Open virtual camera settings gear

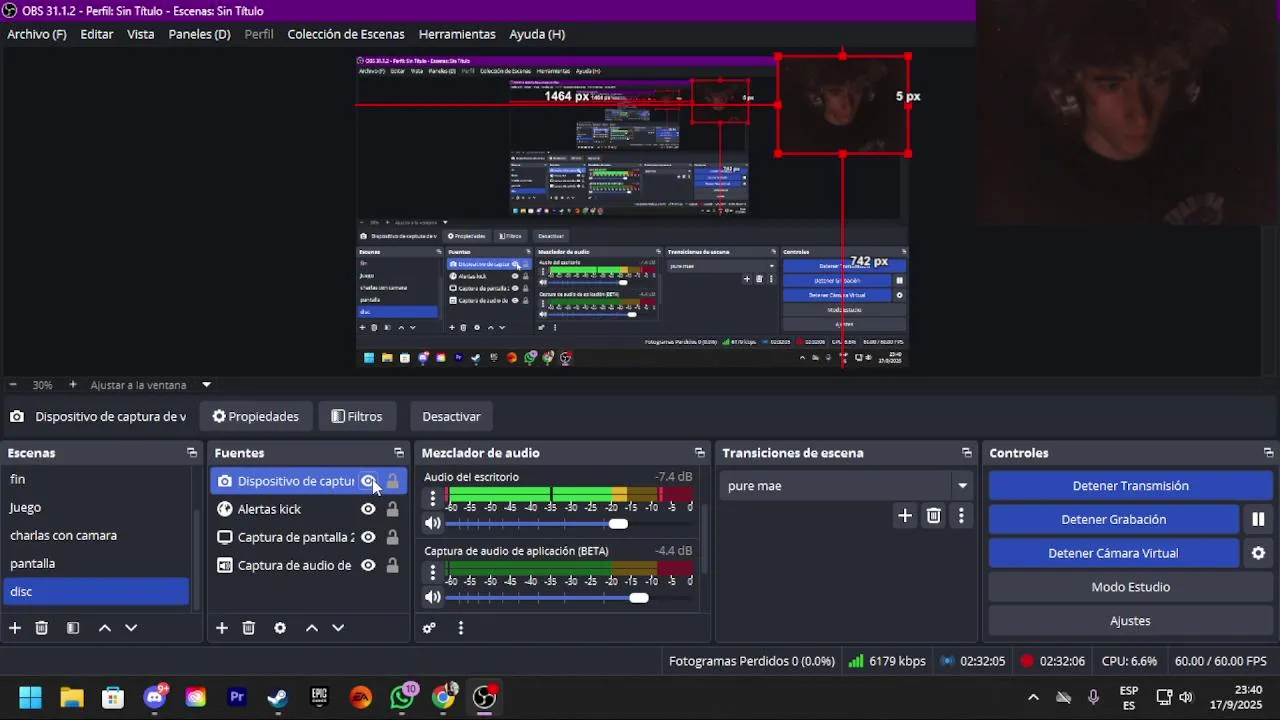1258,553
